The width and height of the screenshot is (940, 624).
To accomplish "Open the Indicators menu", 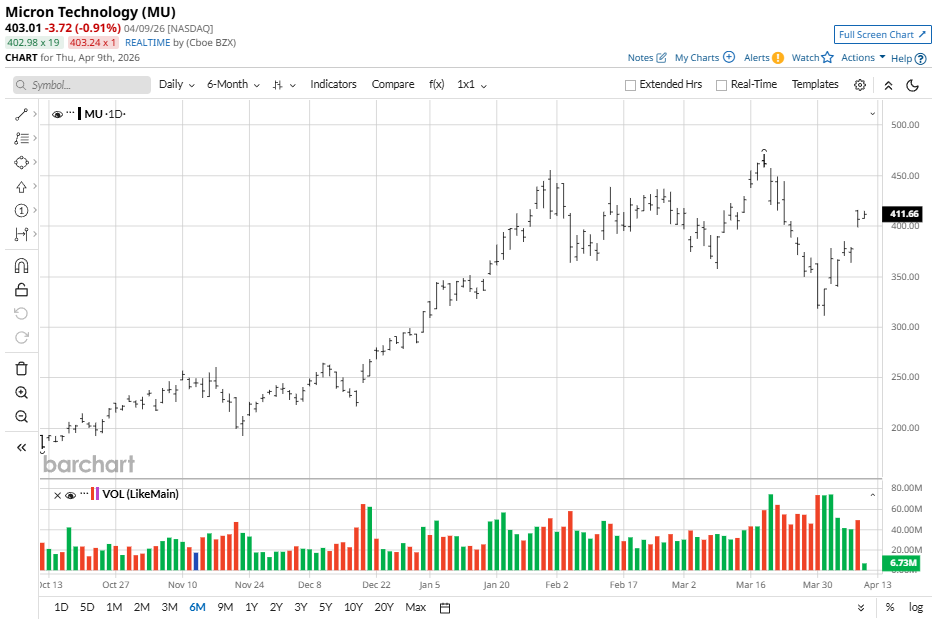I will 333,85.
